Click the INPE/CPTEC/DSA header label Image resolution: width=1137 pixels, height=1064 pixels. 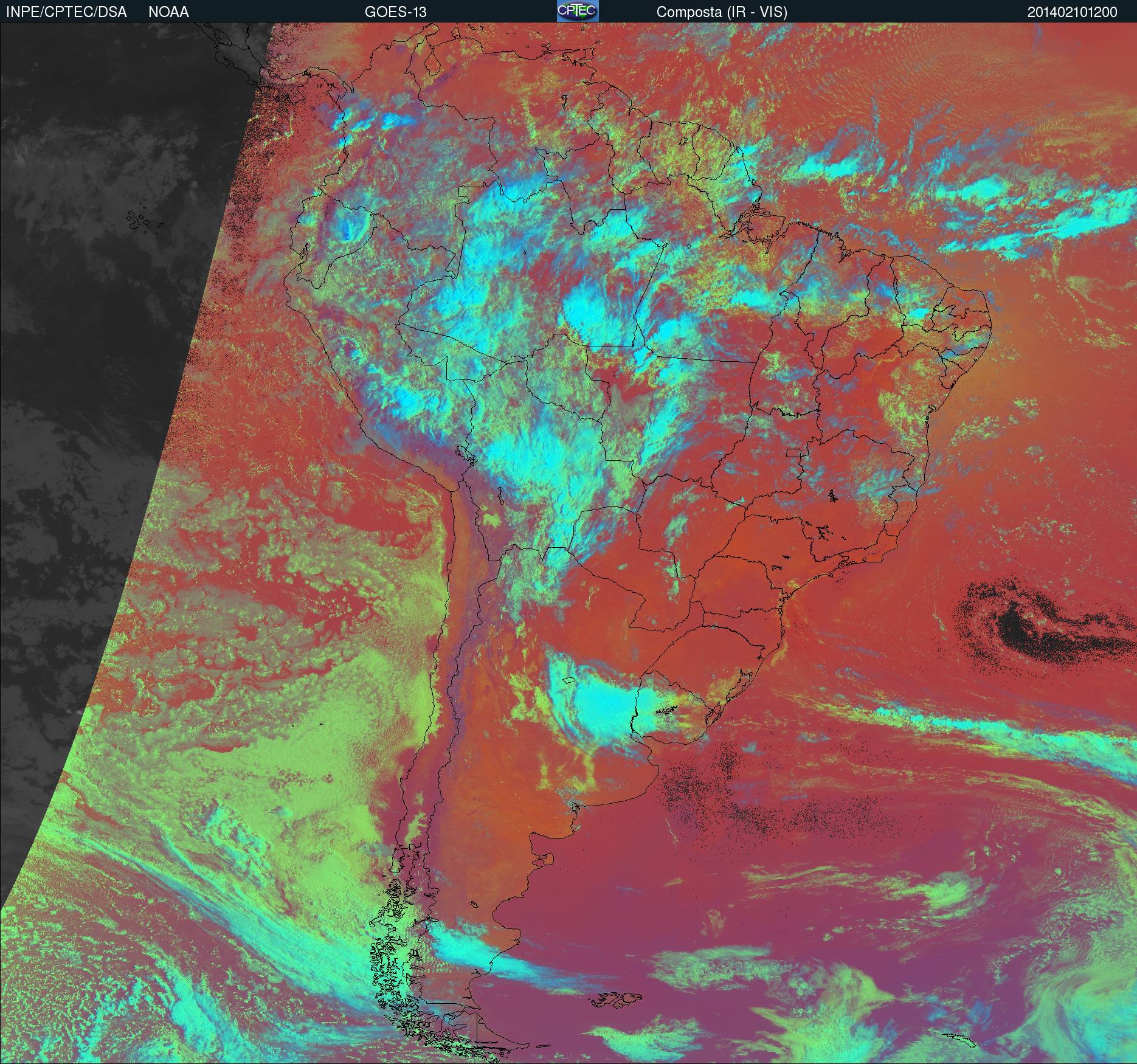point(66,12)
